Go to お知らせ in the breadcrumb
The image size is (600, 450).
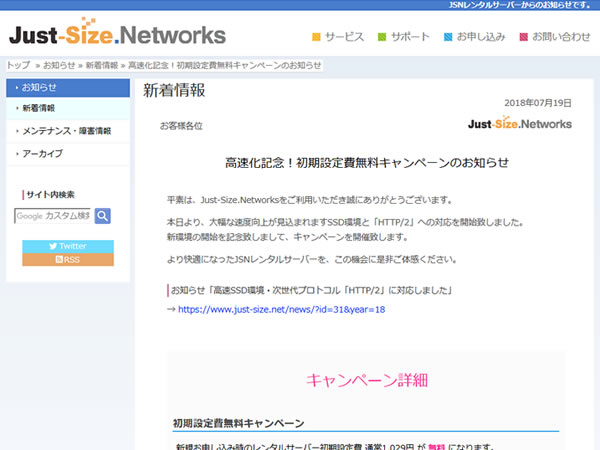tap(59, 65)
